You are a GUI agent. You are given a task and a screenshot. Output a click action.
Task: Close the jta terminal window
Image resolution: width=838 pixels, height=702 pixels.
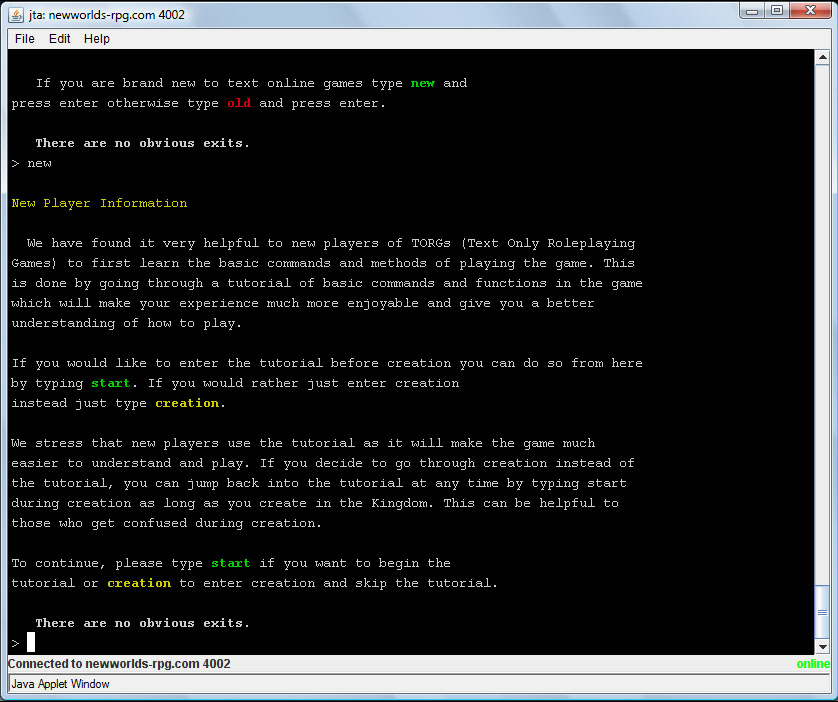point(810,11)
